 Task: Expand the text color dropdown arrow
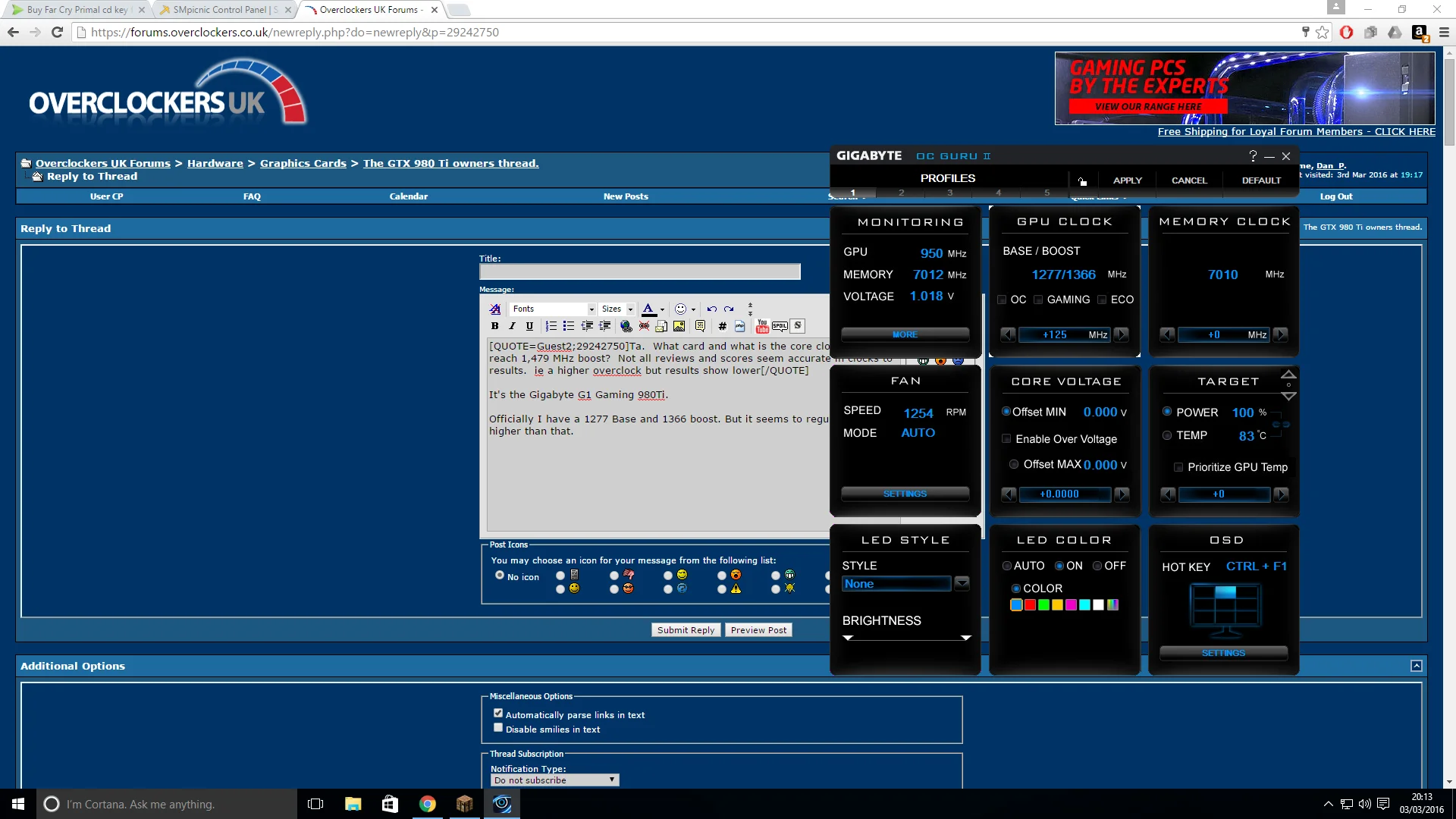[x=662, y=309]
